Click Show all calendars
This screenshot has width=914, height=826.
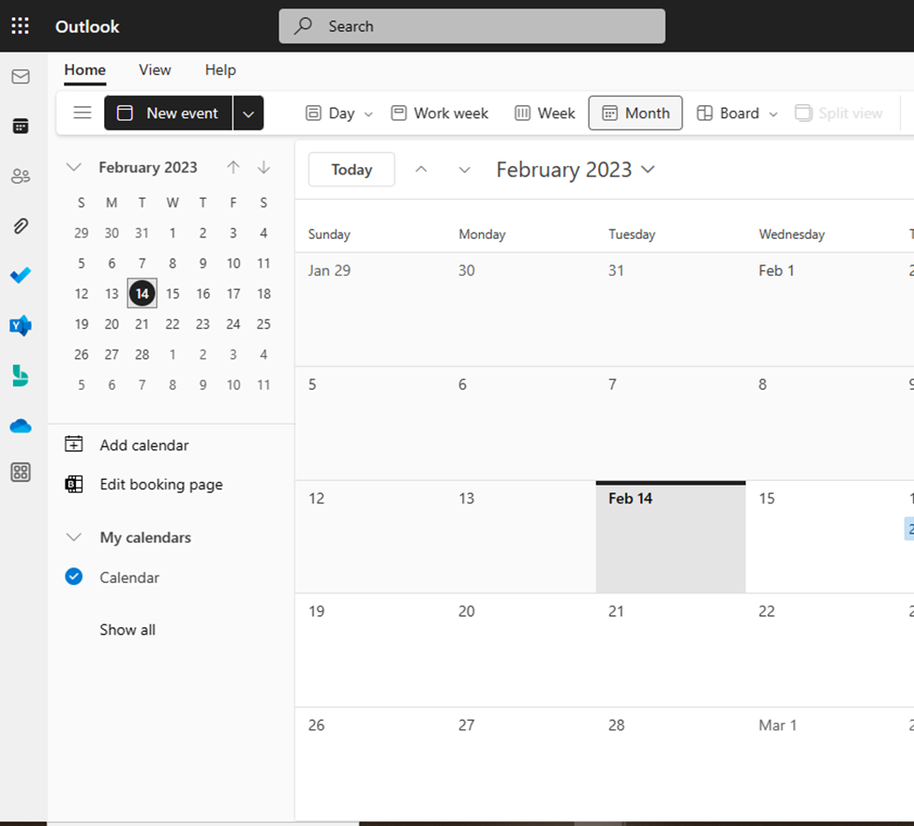tap(127, 630)
